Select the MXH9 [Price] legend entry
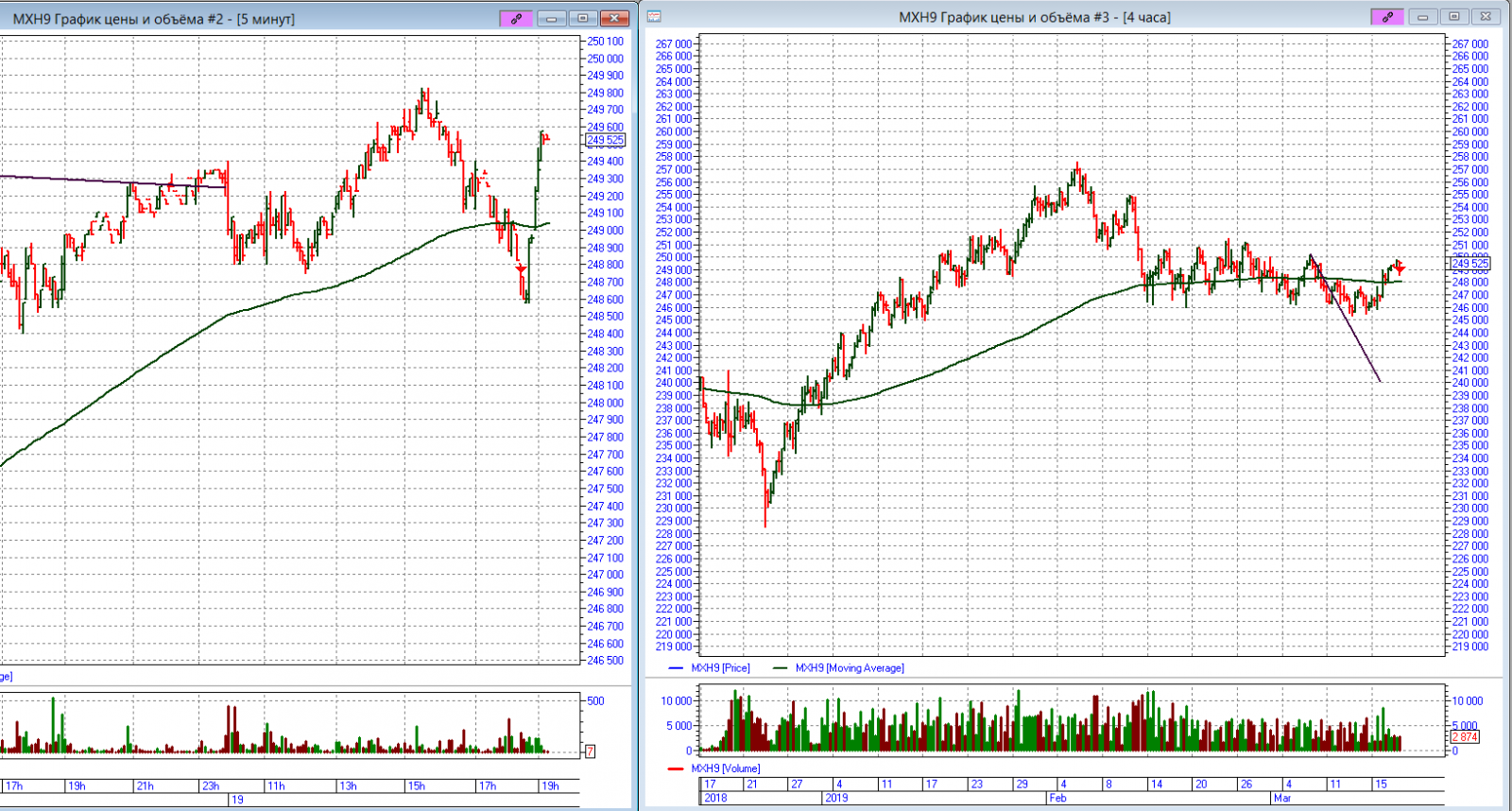The height and width of the screenshot is (811, 1512). pos(719,668)
